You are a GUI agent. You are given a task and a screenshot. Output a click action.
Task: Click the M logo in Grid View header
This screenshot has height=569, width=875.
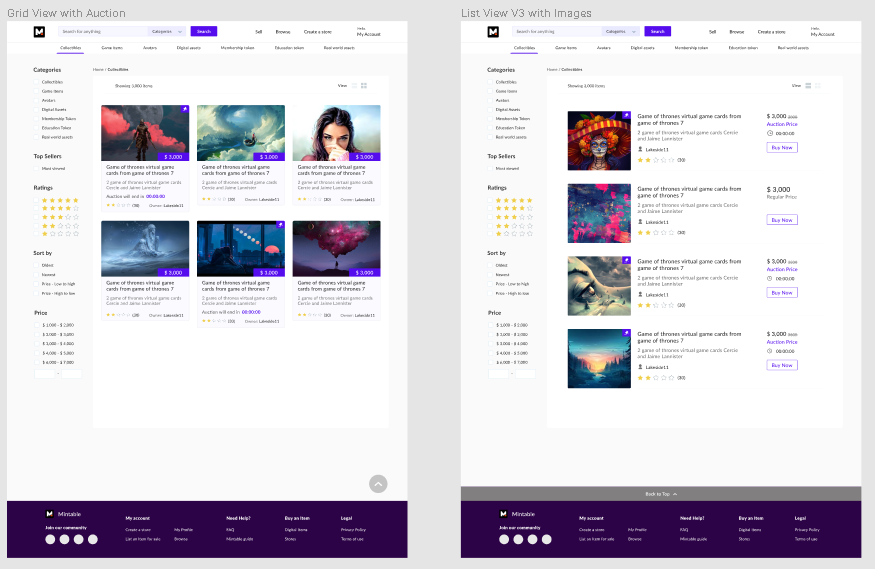[39, 32]
